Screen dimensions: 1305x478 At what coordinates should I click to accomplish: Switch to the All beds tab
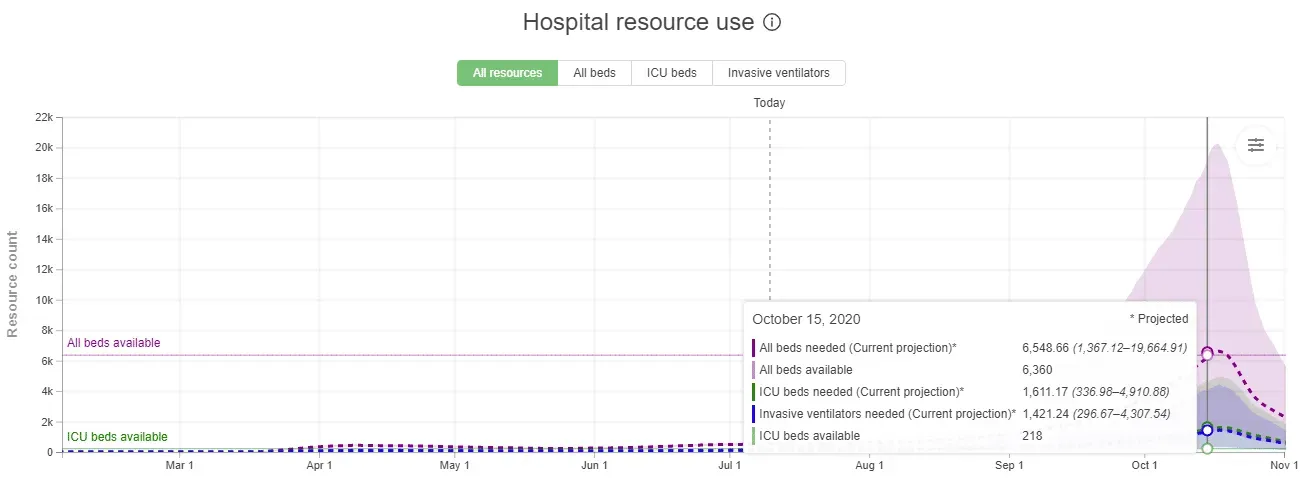(x=594, y=73)
